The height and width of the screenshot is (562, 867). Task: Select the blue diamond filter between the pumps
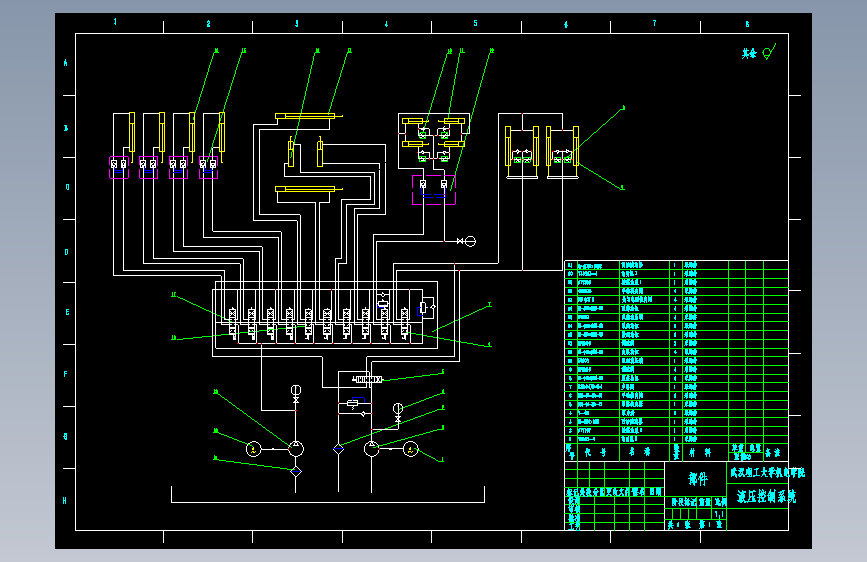[x=338, y=449]
